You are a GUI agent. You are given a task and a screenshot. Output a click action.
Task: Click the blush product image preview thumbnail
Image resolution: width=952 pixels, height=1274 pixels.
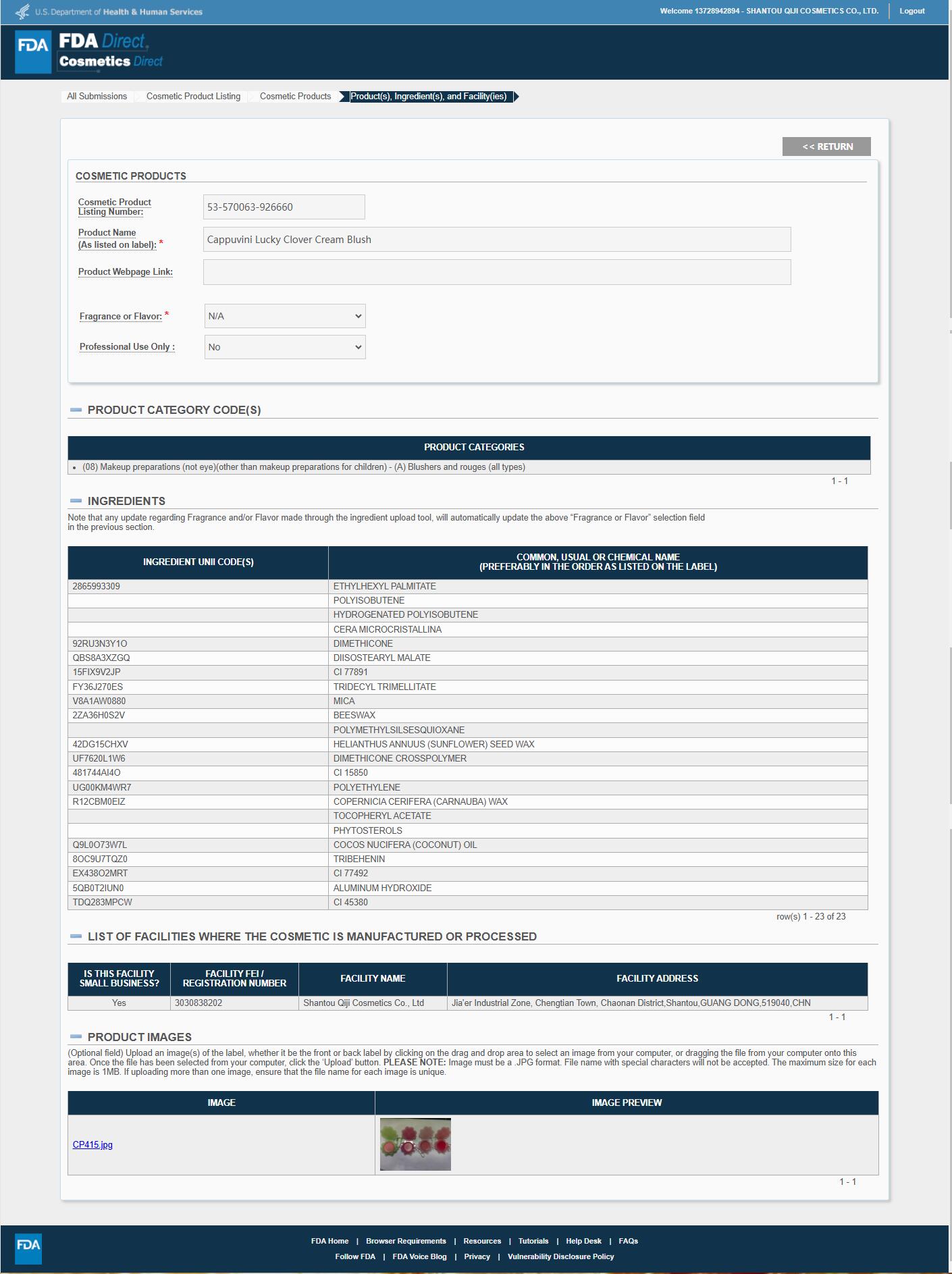pos(415,1144)
